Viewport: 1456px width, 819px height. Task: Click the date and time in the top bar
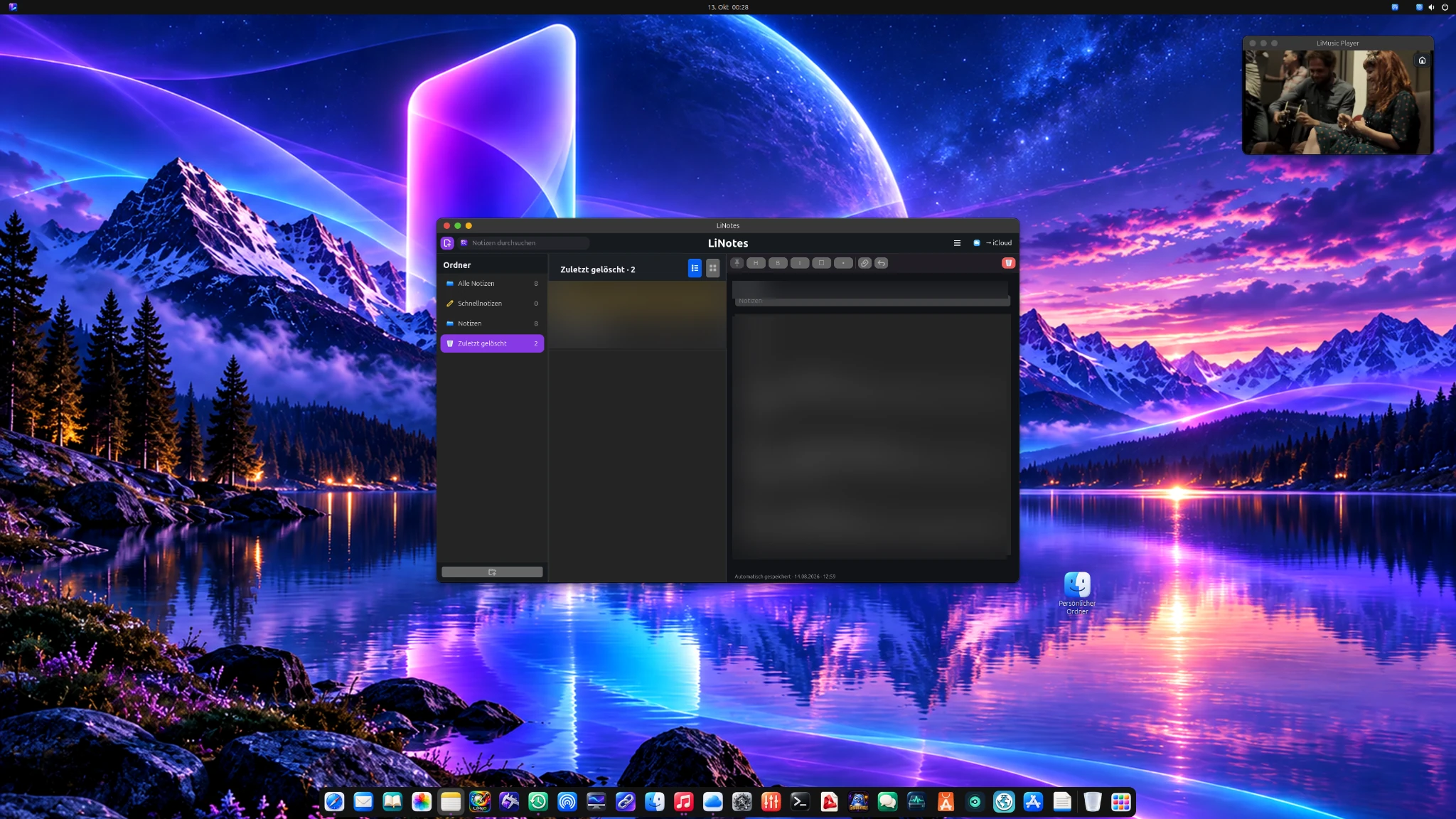point(728,7)
